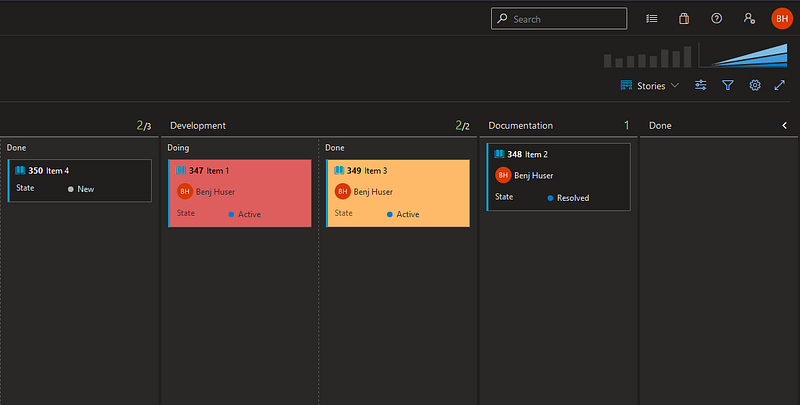Viewport: 800px width, 405px height.
Task: Open board settings gear icon
Action: 755,85
